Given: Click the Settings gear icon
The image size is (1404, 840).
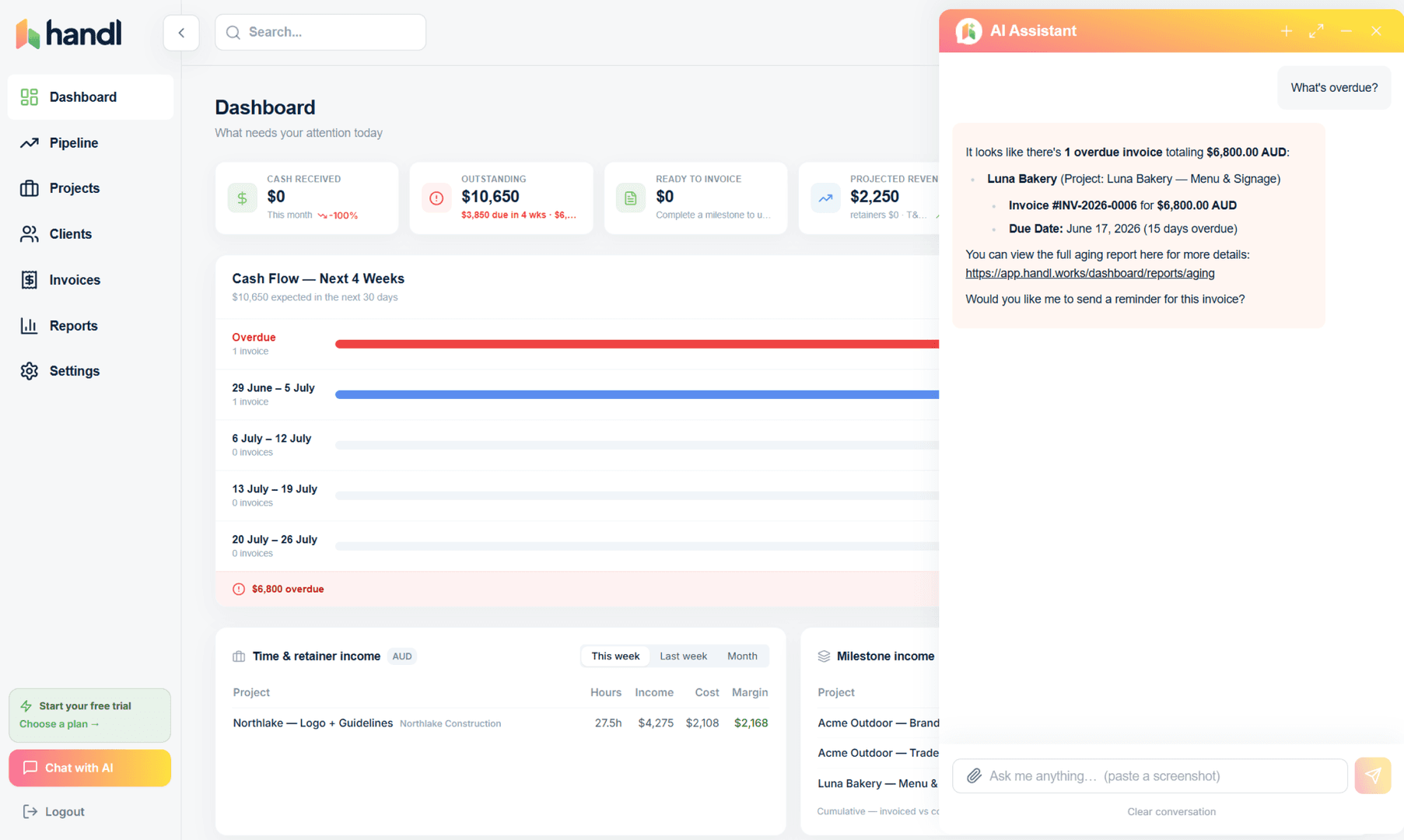Looking at the screenshot, I should click(x=30, y=371).
